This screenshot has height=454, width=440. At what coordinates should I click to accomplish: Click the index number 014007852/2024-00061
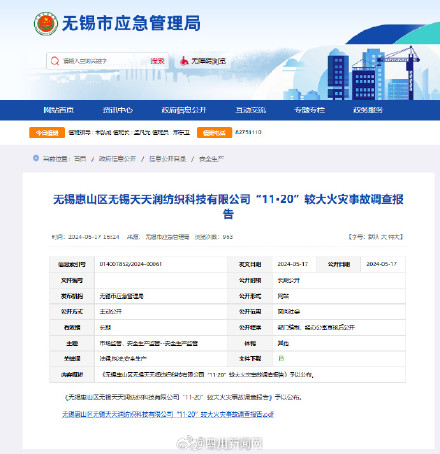(x=131, y=264)
